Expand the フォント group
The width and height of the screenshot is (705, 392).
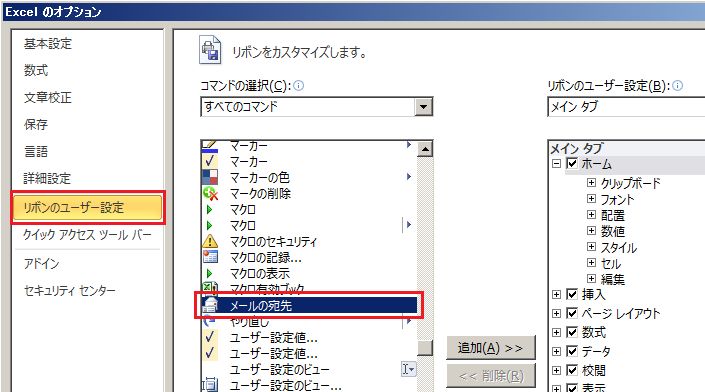(591, 199)
